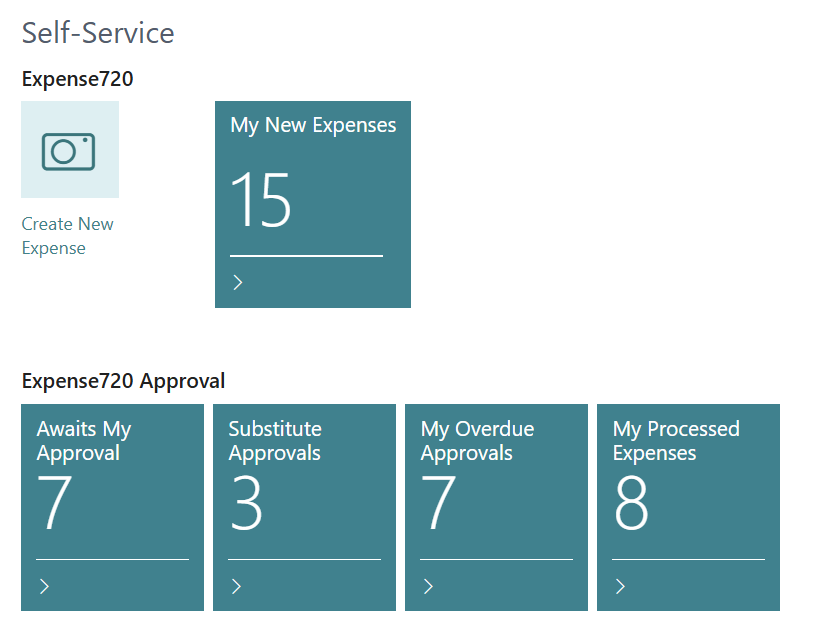This screenshot has height=643, width=817.
Task: Select the count 8 in My Processed Expenses
Action: [x=631, y=502]
